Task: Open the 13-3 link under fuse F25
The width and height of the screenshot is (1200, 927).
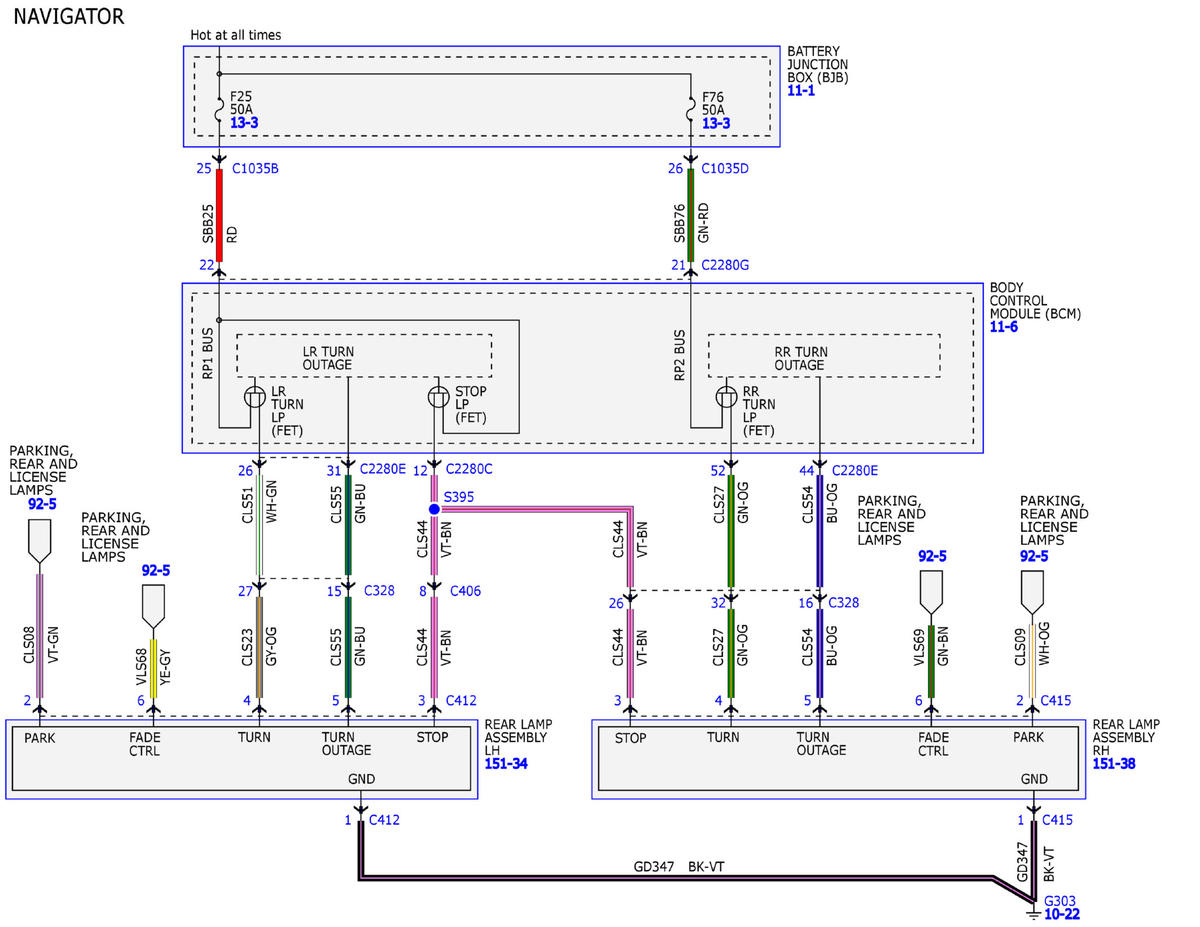Action: pyautogui.click(x=245, y=123)
